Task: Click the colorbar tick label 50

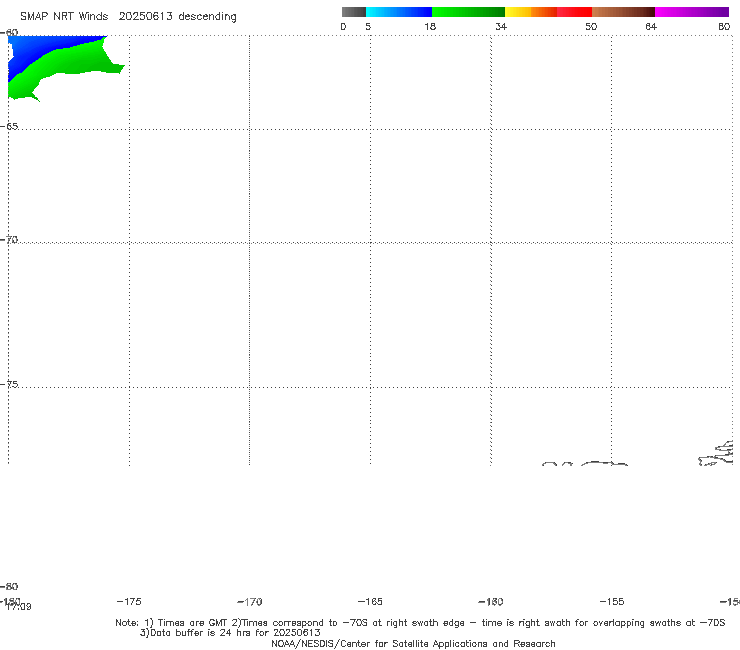Action: point(591,26)
